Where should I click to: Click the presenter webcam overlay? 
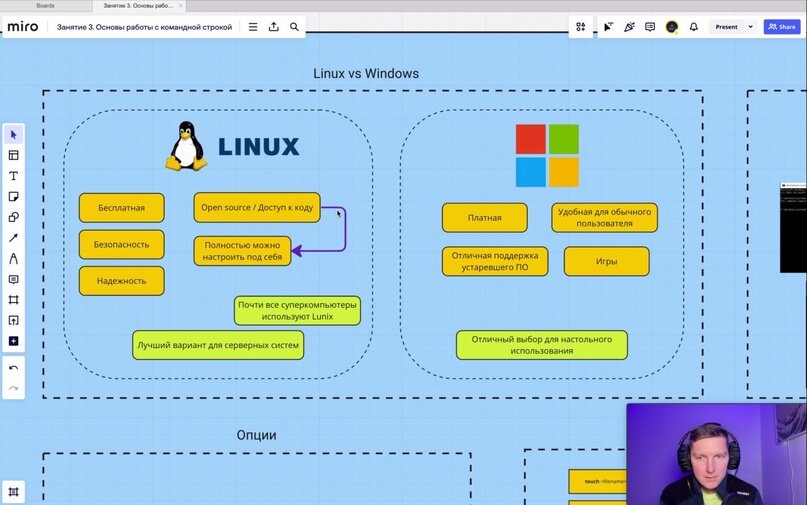click(716, 454)
